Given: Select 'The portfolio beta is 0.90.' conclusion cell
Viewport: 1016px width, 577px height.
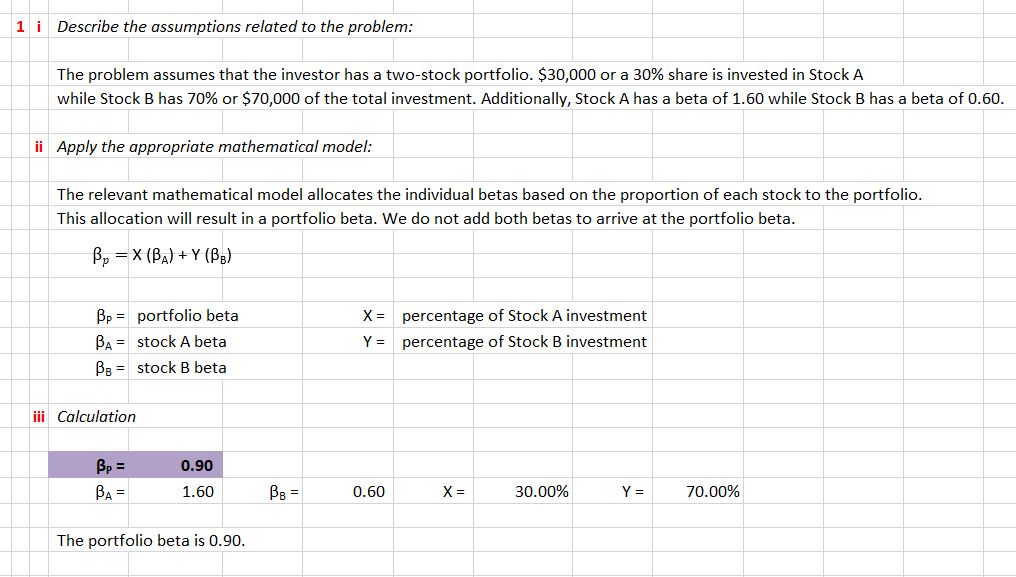Looking at the screenshot, I should coord(151,540).
